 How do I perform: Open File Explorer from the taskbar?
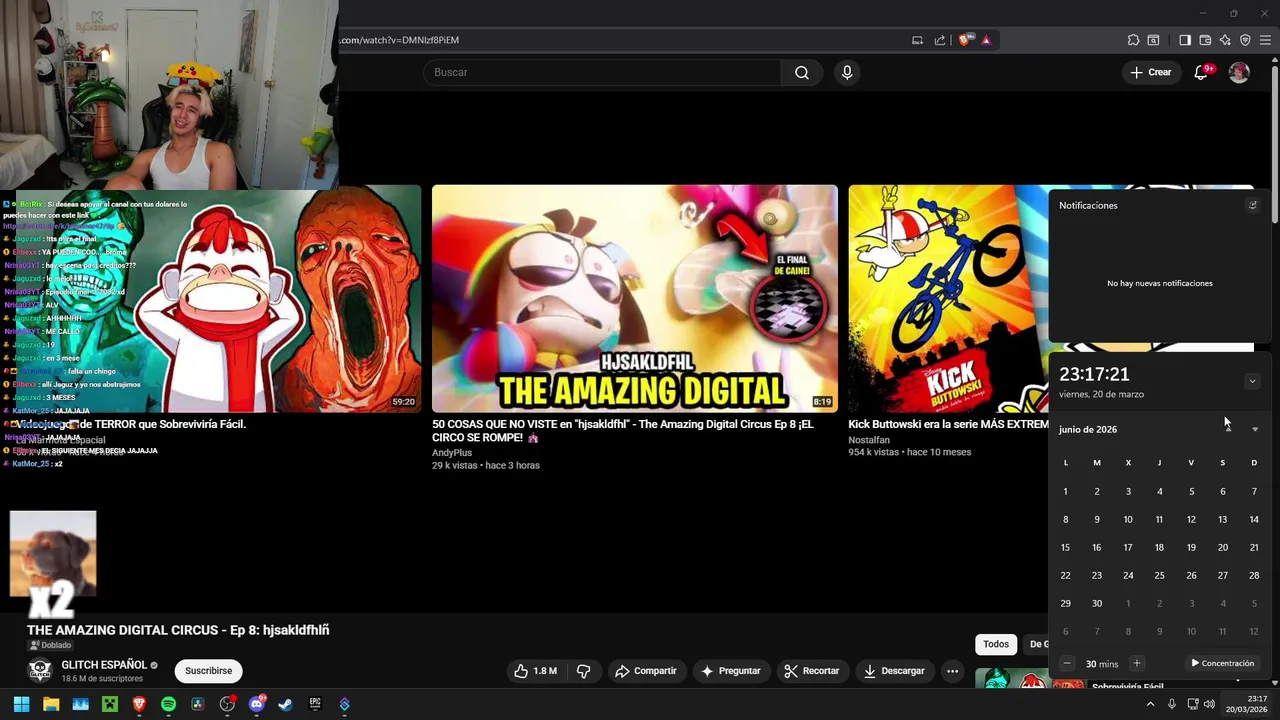pyautogui.click(x=51, y=704)
